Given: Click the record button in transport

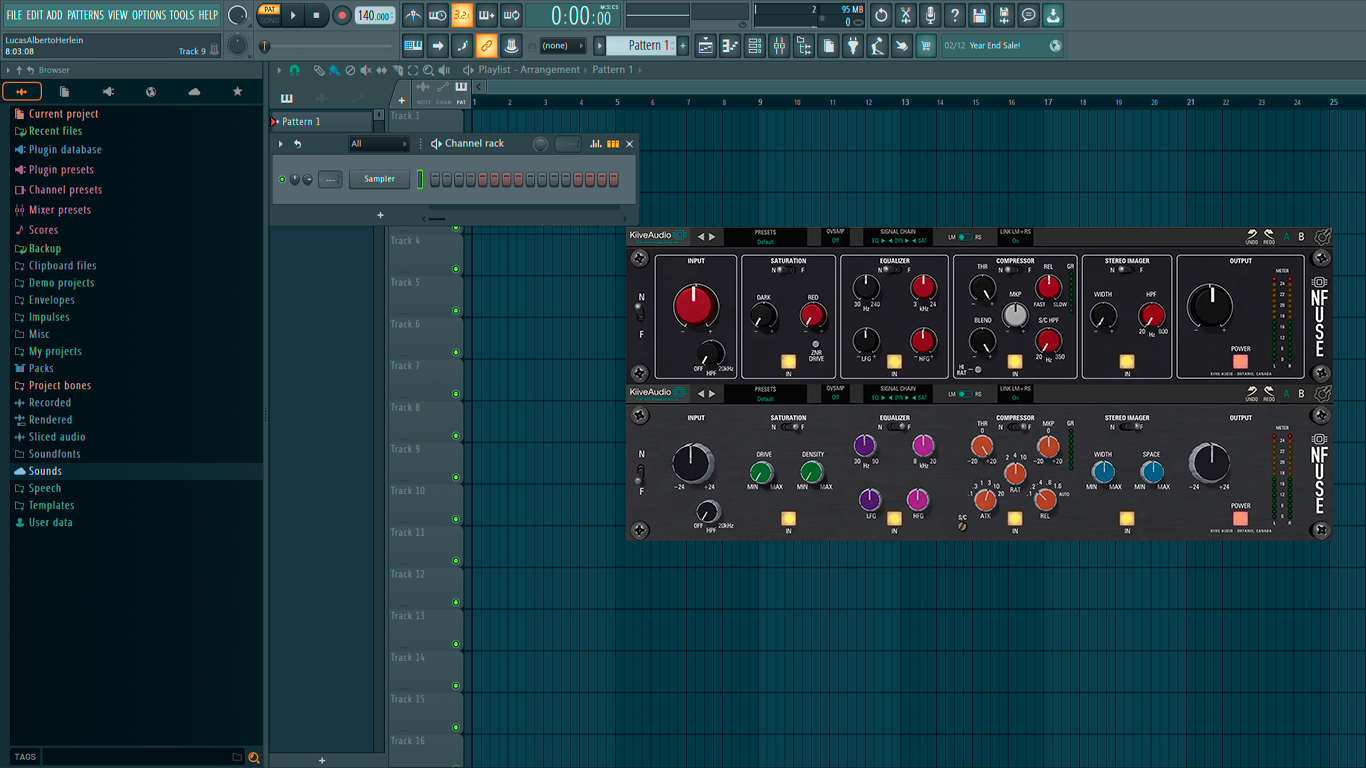Looking at the screenshot, I should (342, 15).
